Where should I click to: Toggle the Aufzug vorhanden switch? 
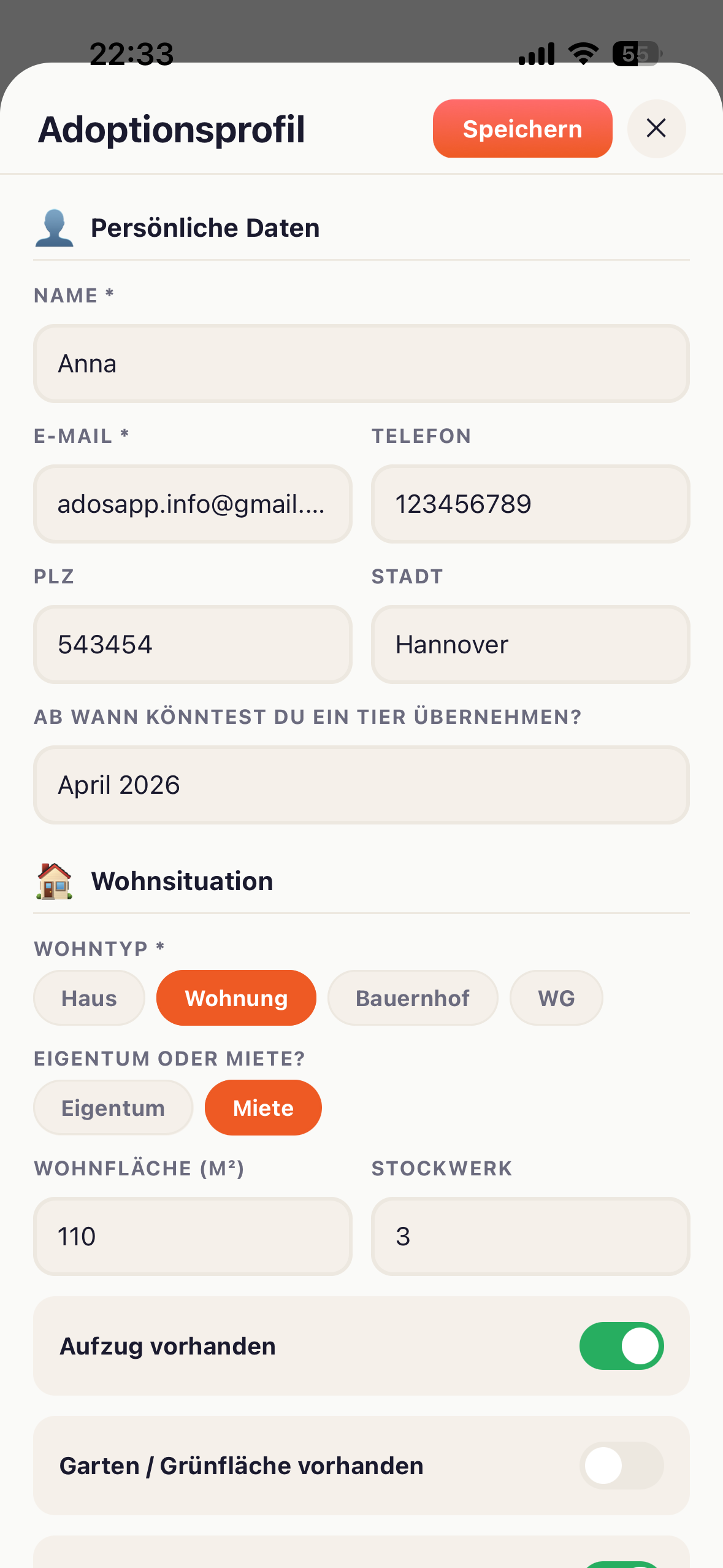point(621,1346)
